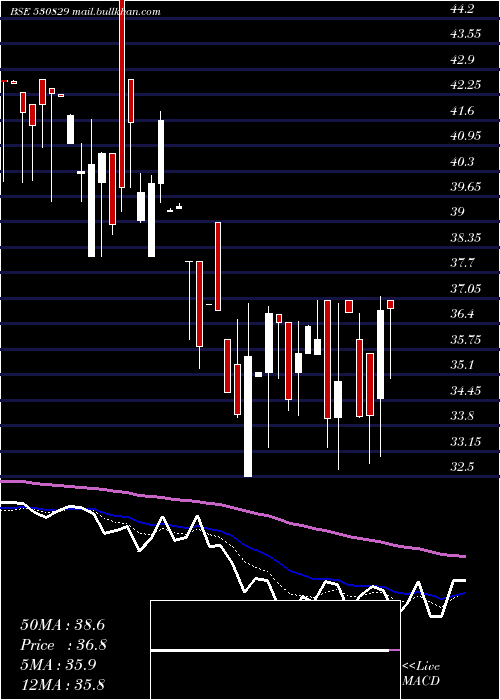The height and width of the screenshot is (700, 500).
Task: Click the 33.15 price axis label
Action: pos(466,442)
